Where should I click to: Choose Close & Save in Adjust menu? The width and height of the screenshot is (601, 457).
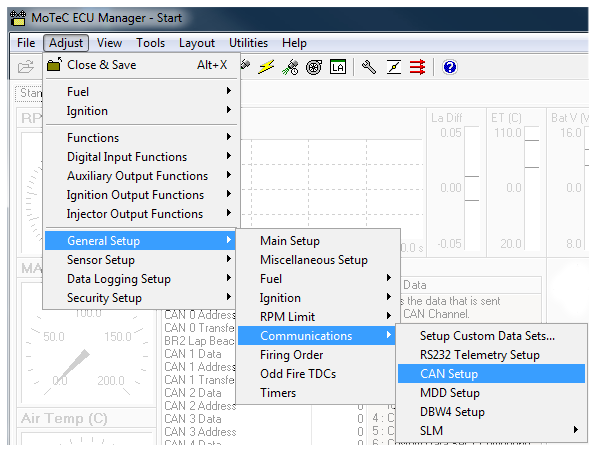(x=142, y=65)
